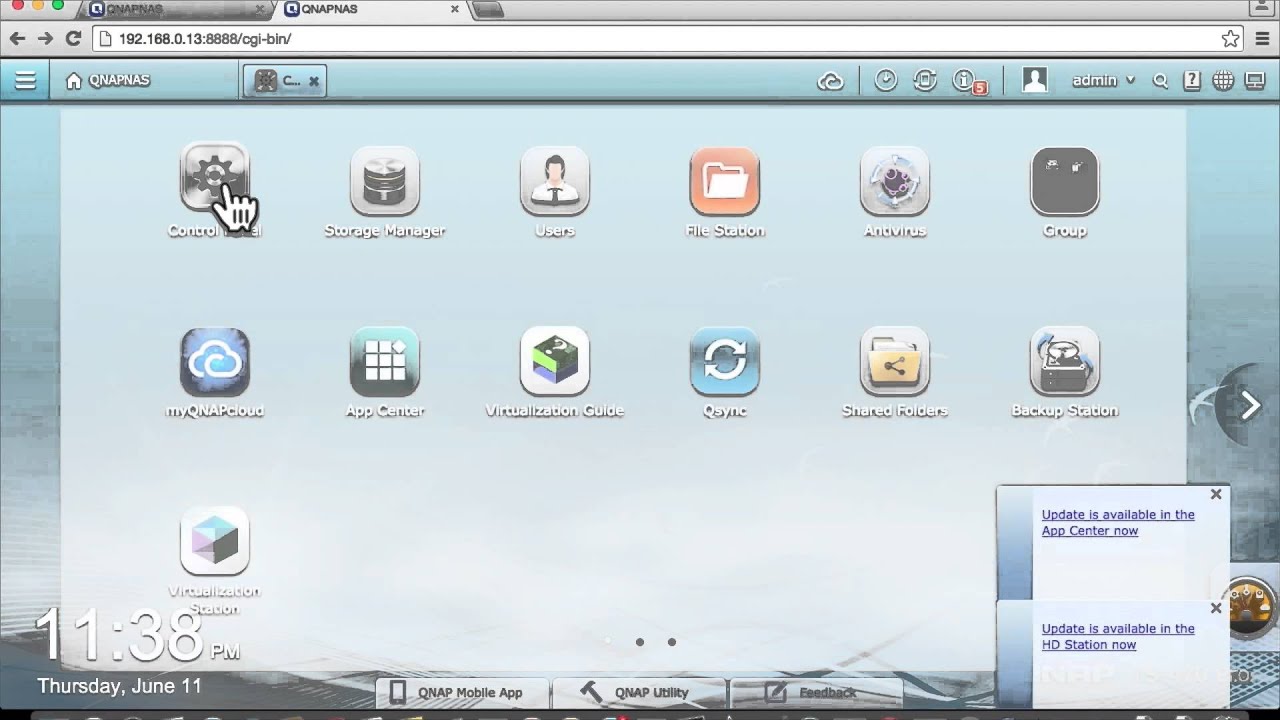Click the Feedback button
Image resolution: width=1280 pixels, height=720 pixels.
click(816, 692)
